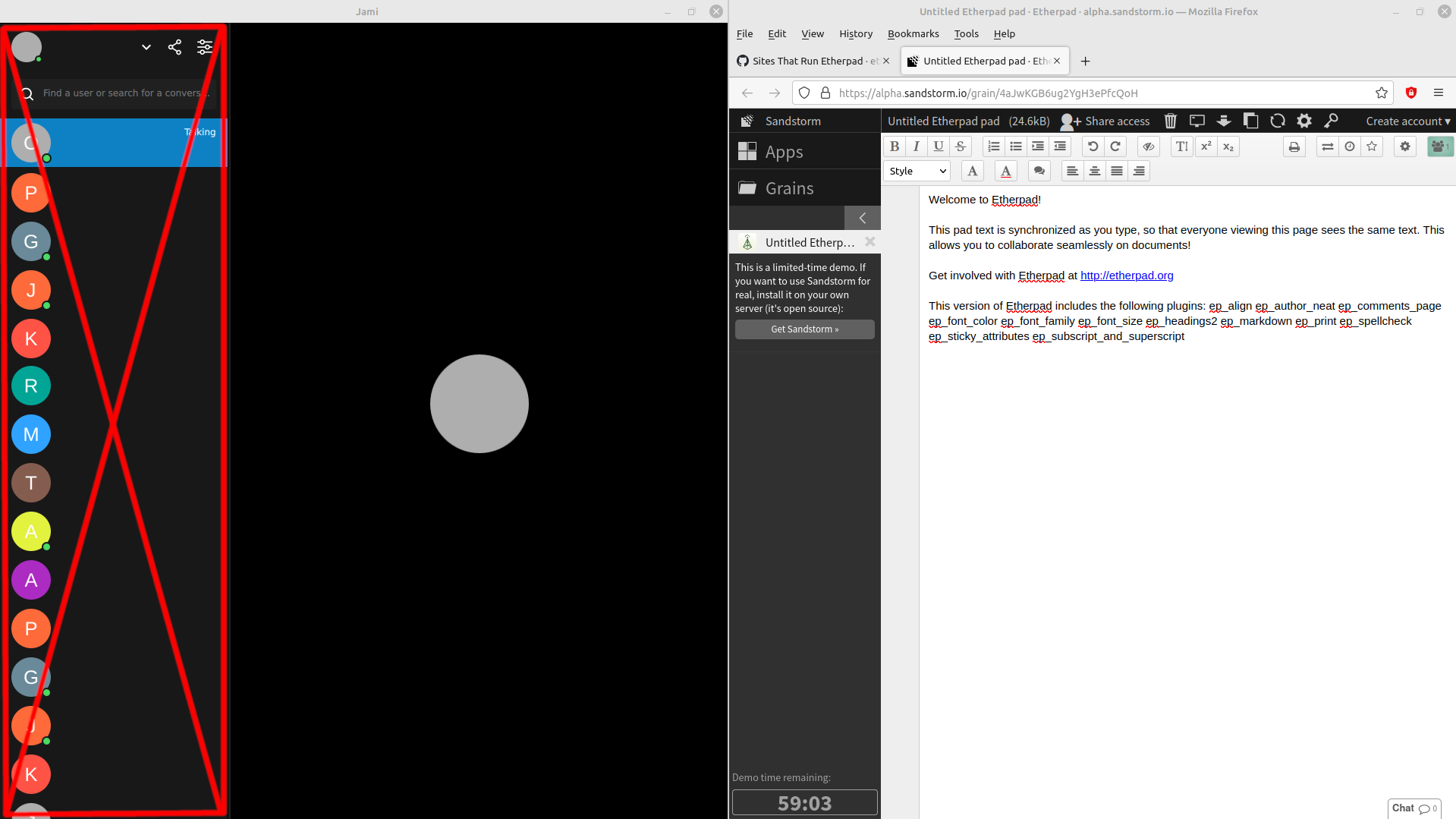Toggle subscript formatting
Screen dimensions: 1456x819
[1228, 146]
